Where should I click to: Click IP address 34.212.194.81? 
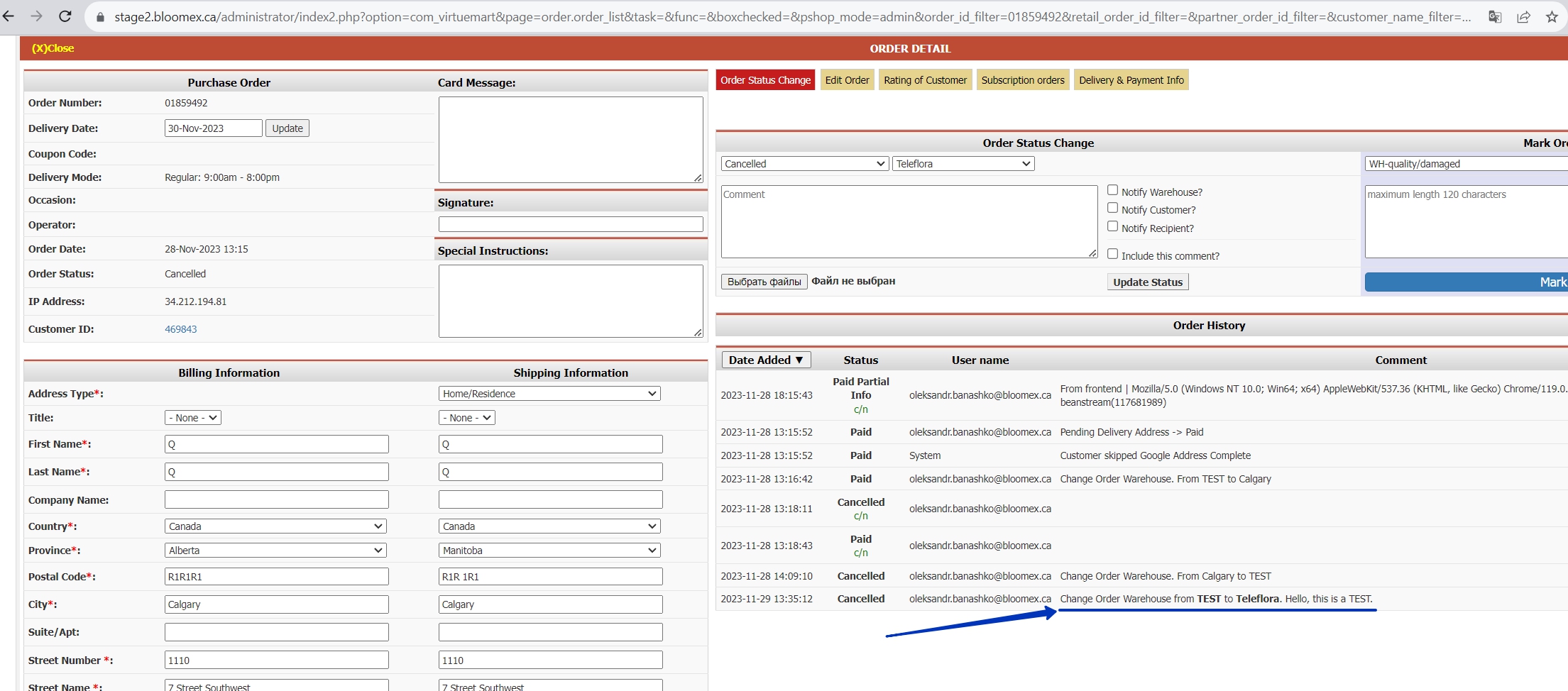[196, 302]
